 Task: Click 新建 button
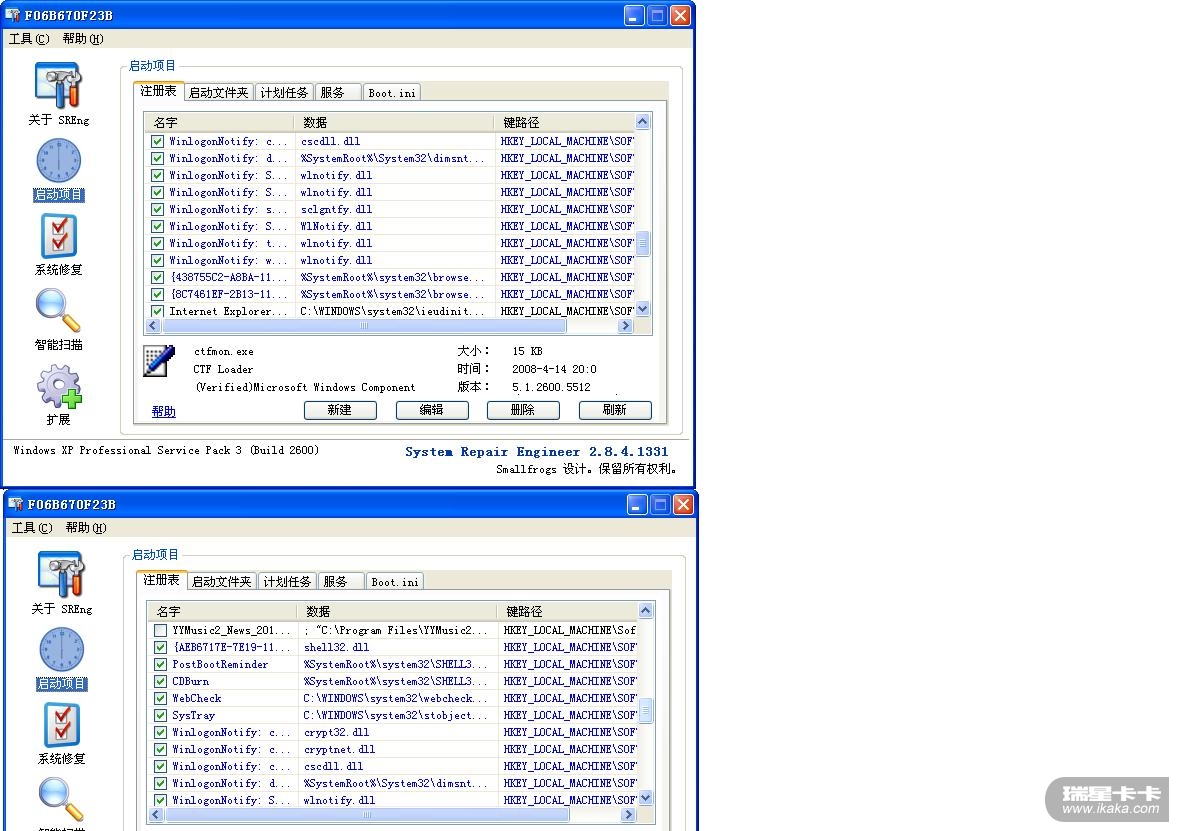click(340, 410)
